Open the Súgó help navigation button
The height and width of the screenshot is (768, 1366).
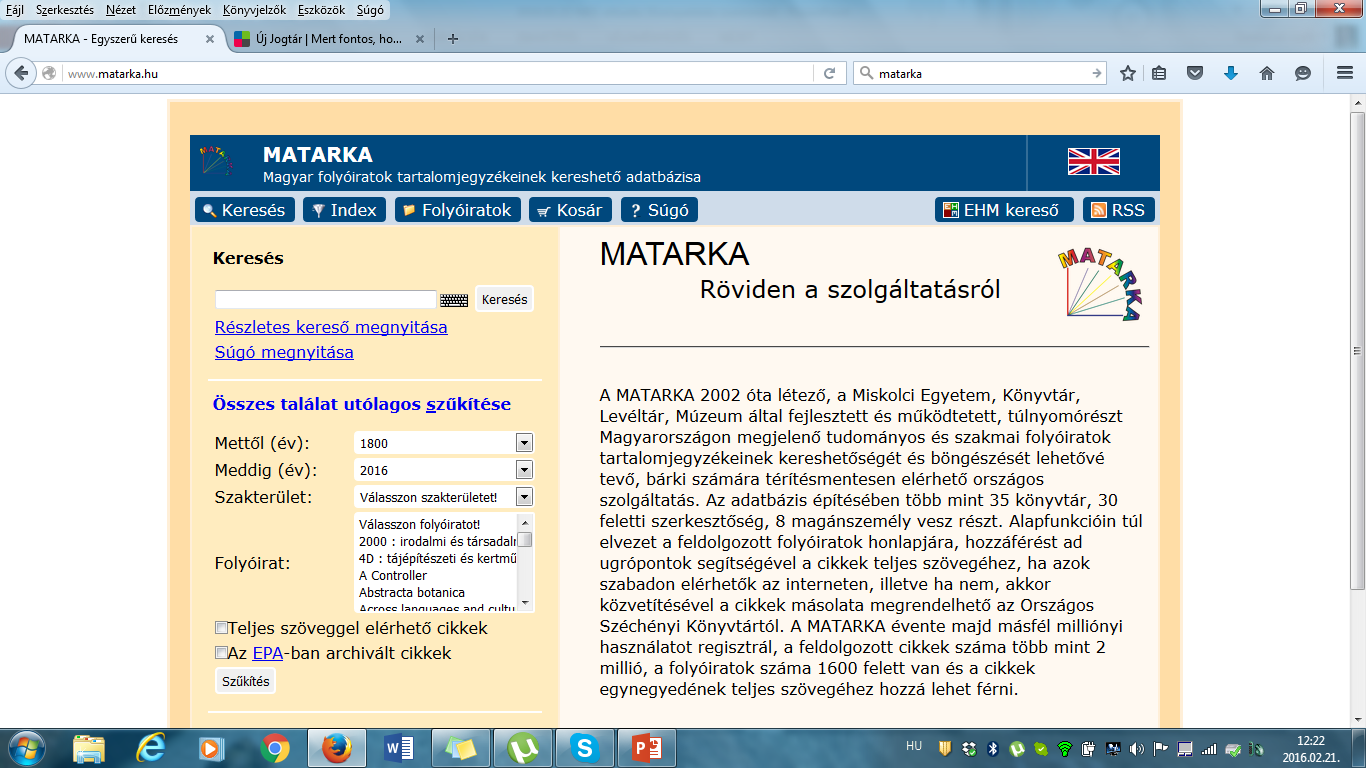(659, 210)
